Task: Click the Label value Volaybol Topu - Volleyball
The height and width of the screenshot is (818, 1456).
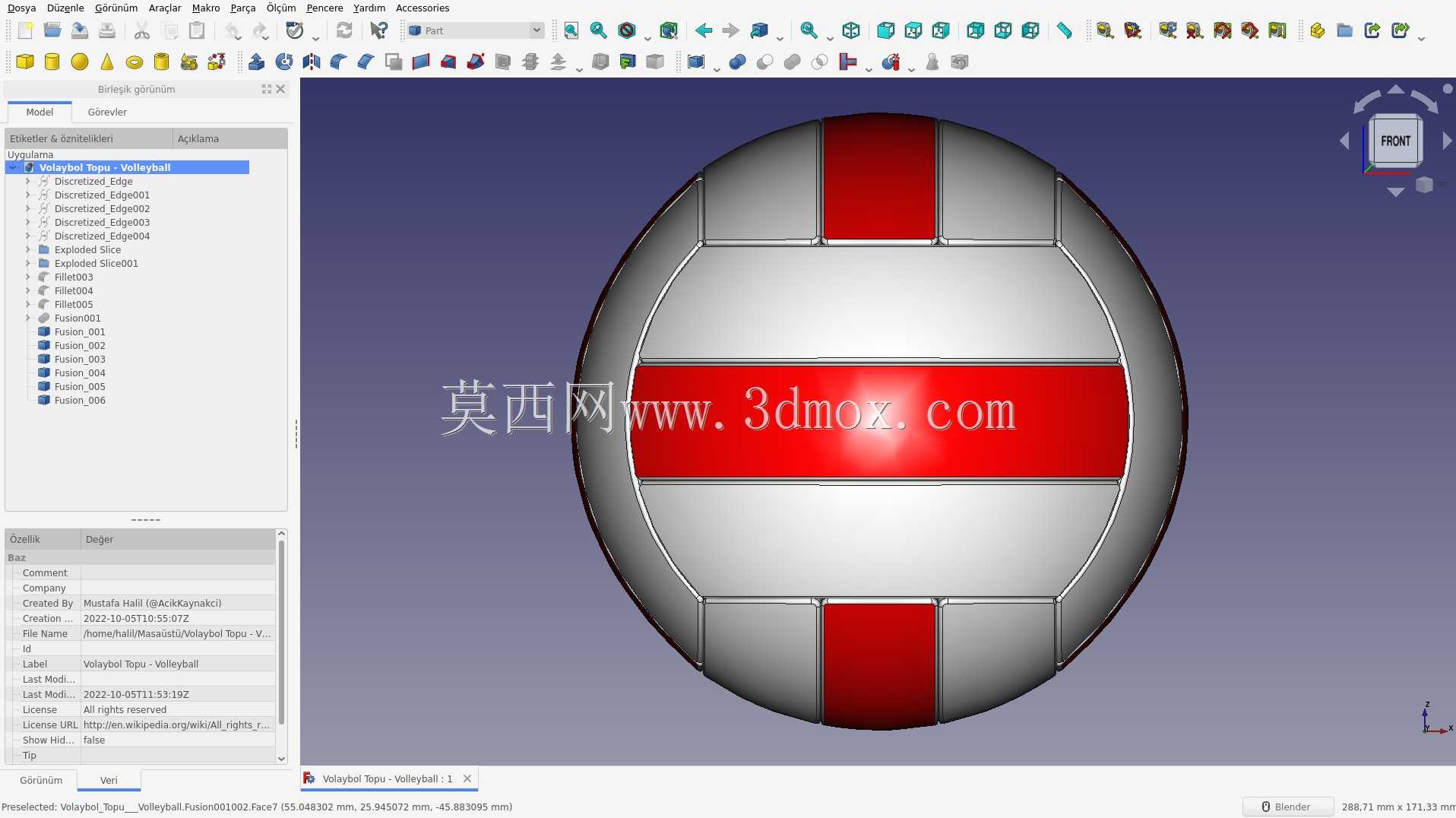Action: coord(178,664)
